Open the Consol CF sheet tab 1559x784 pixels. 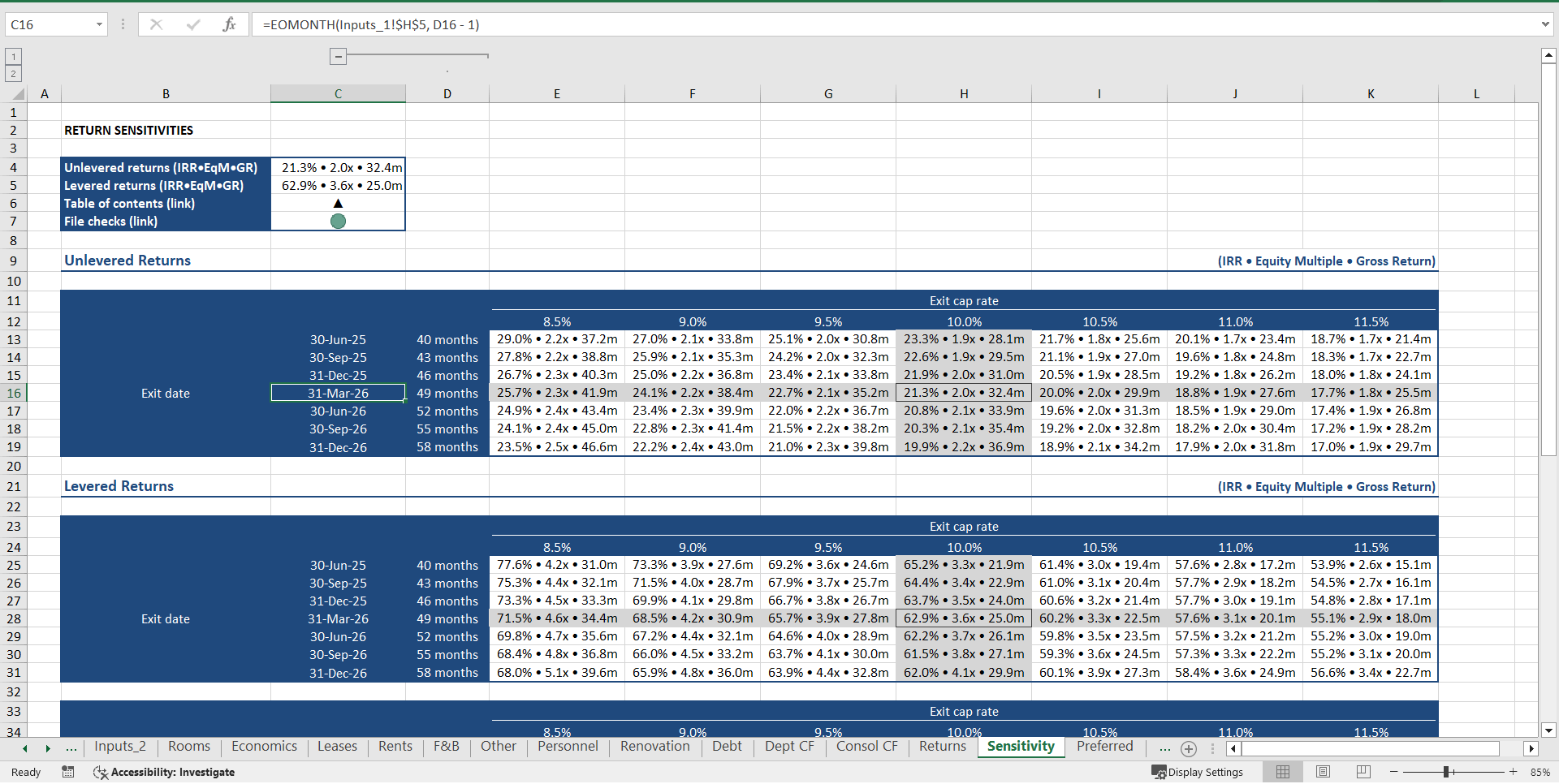(x=867, y=747)
